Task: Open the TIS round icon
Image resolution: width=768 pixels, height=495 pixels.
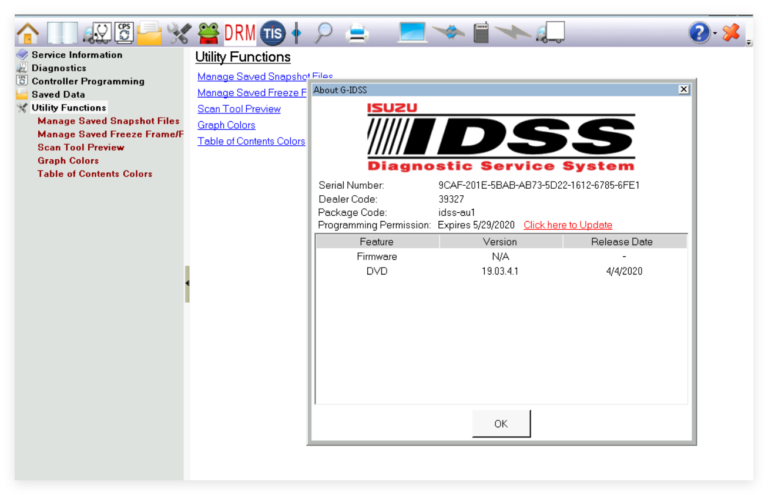Action: (x=272, y=33)
